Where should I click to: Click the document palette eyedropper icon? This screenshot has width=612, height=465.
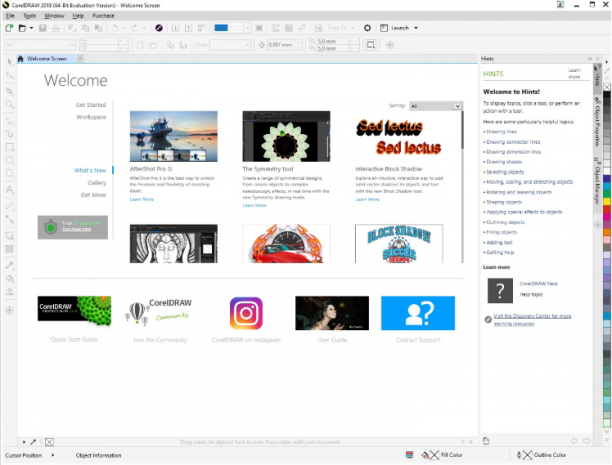tap(33, 442)
